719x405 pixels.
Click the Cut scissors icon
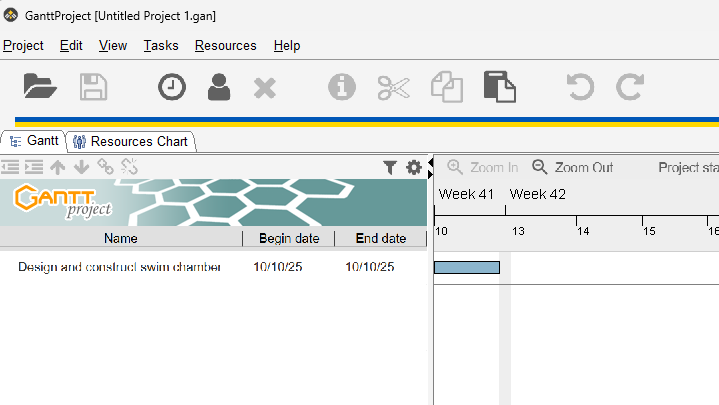pos(394,87)
